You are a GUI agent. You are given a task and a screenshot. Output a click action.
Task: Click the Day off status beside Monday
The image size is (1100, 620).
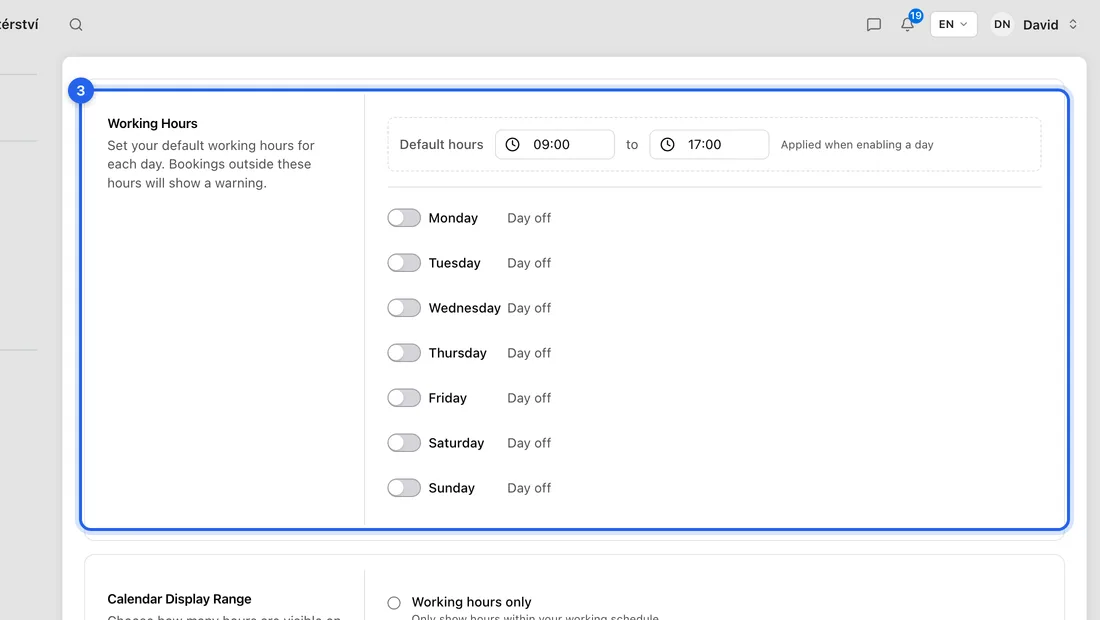[529, 218]
